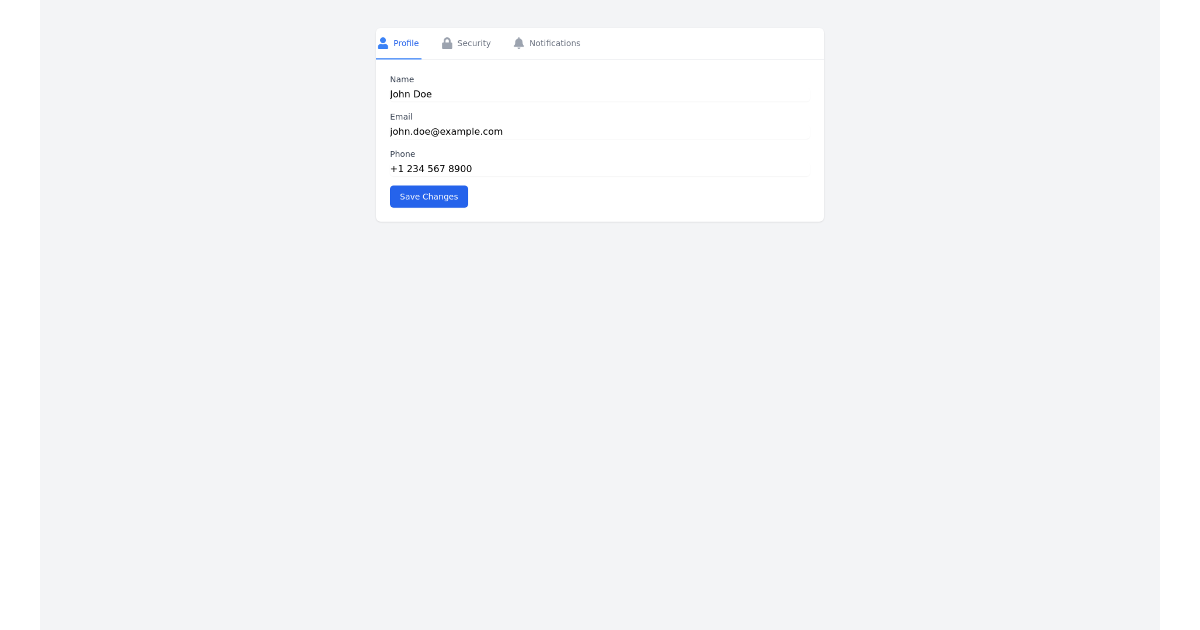Click the underline beneath the Phone field
The height and width of the screenshot is (630, 1200).
[600, 178]
